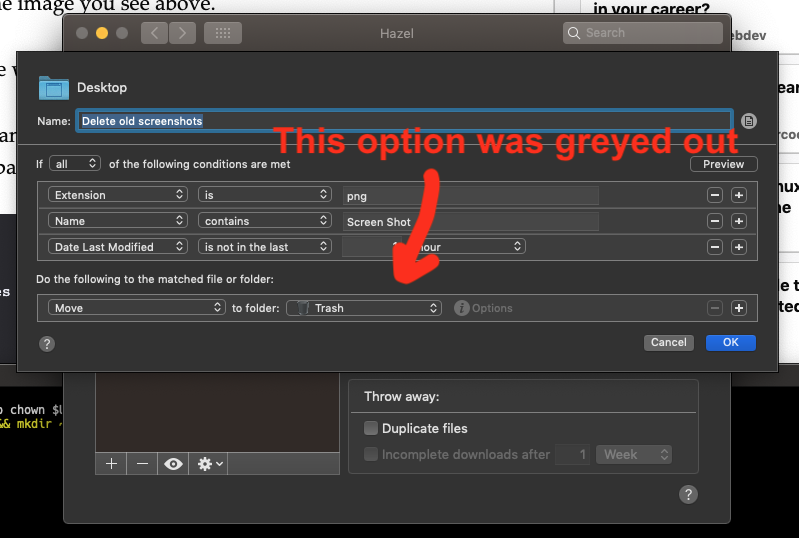Click the Preview button
The height and width of the screenshot is (538, 799).
click(724, 164)
